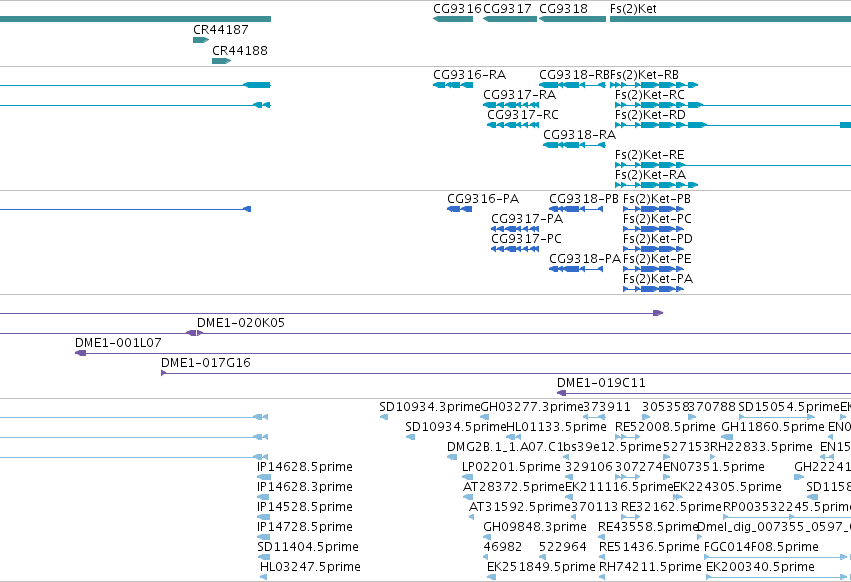Screen dimensions: 851x582
Task: Select EST RH74211.5prime
Action: pos(602,577)
